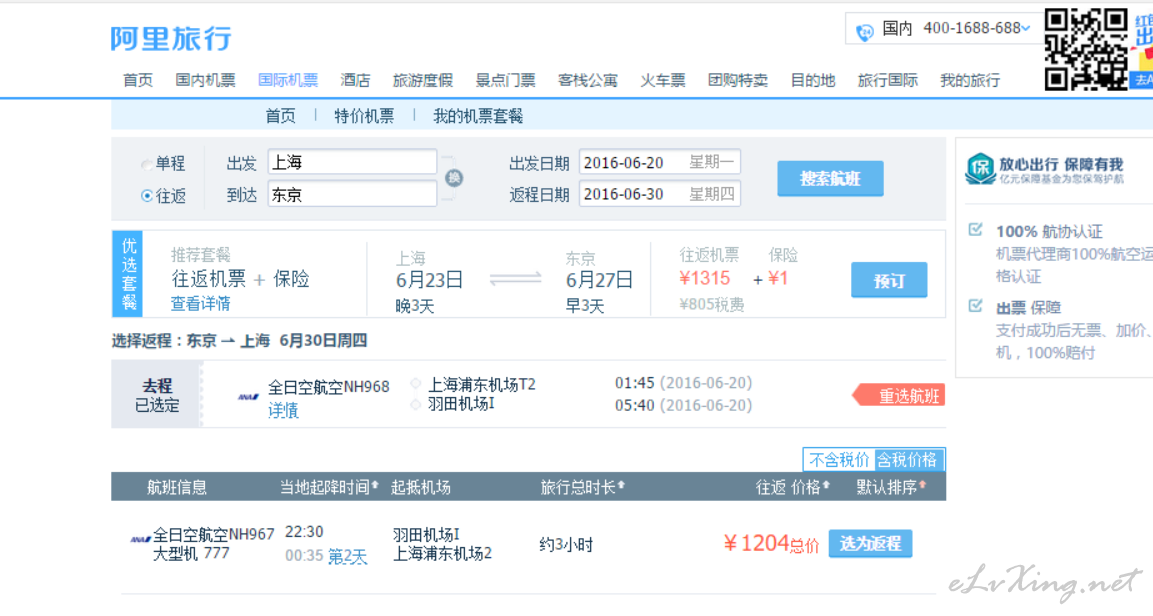Image resolution: width=1153 pixels, height=616 pixels.
Task: Click the ANA logo beside NH968
Action: pos(249,397)
